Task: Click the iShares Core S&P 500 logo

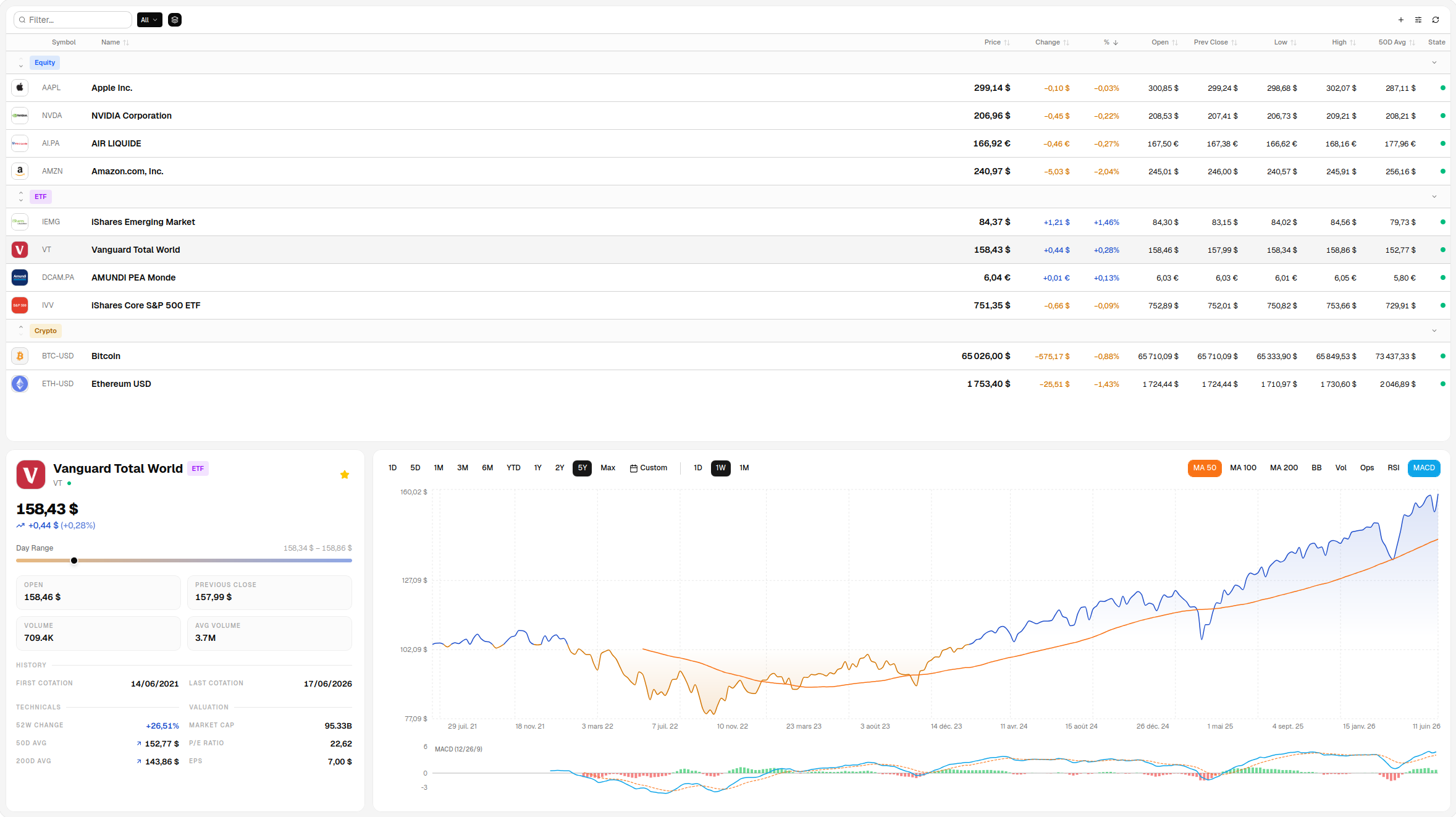Action: [20, 305]
